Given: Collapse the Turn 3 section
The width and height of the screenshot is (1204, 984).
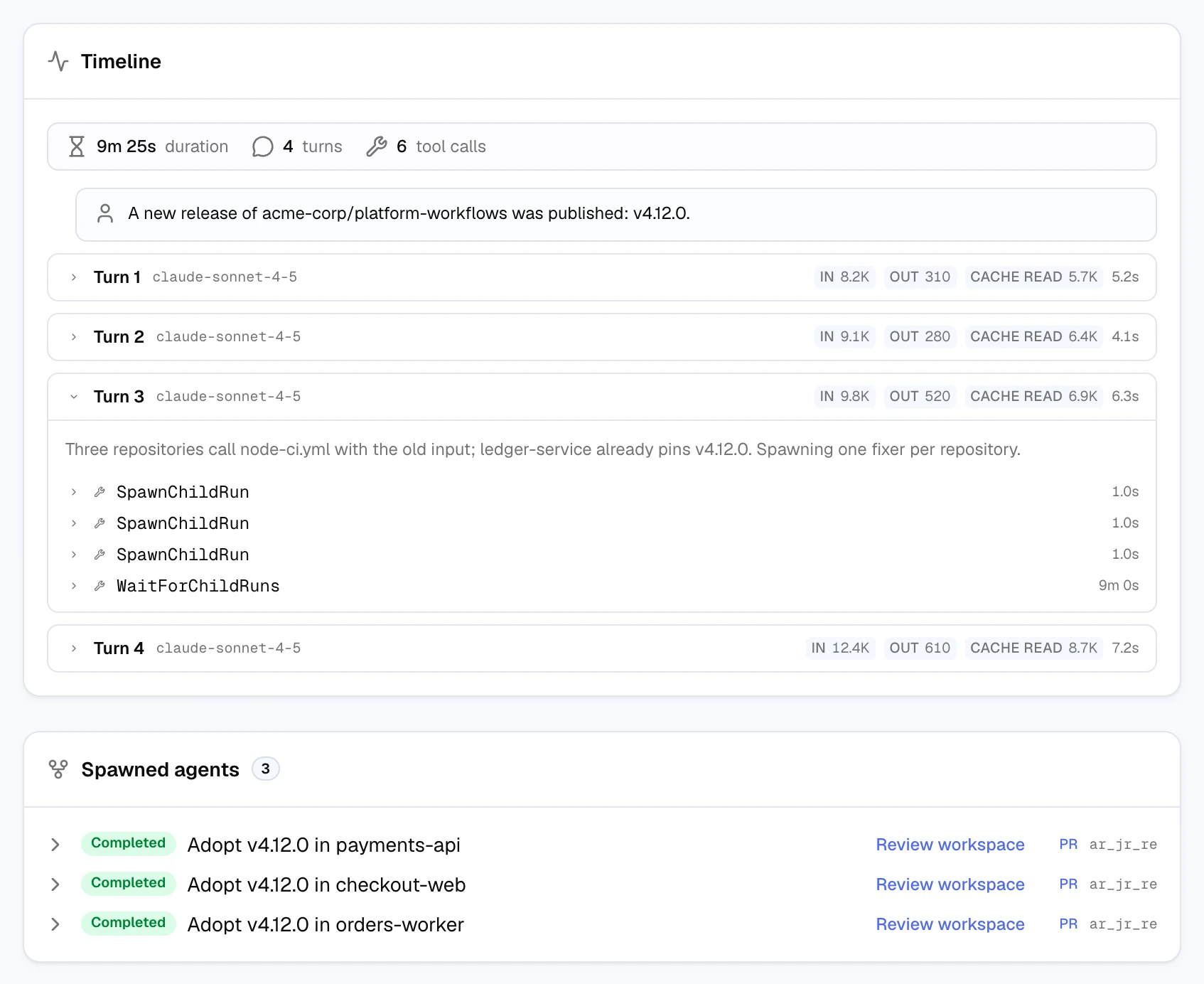Looking at the screenshot, I should (74, 397).
